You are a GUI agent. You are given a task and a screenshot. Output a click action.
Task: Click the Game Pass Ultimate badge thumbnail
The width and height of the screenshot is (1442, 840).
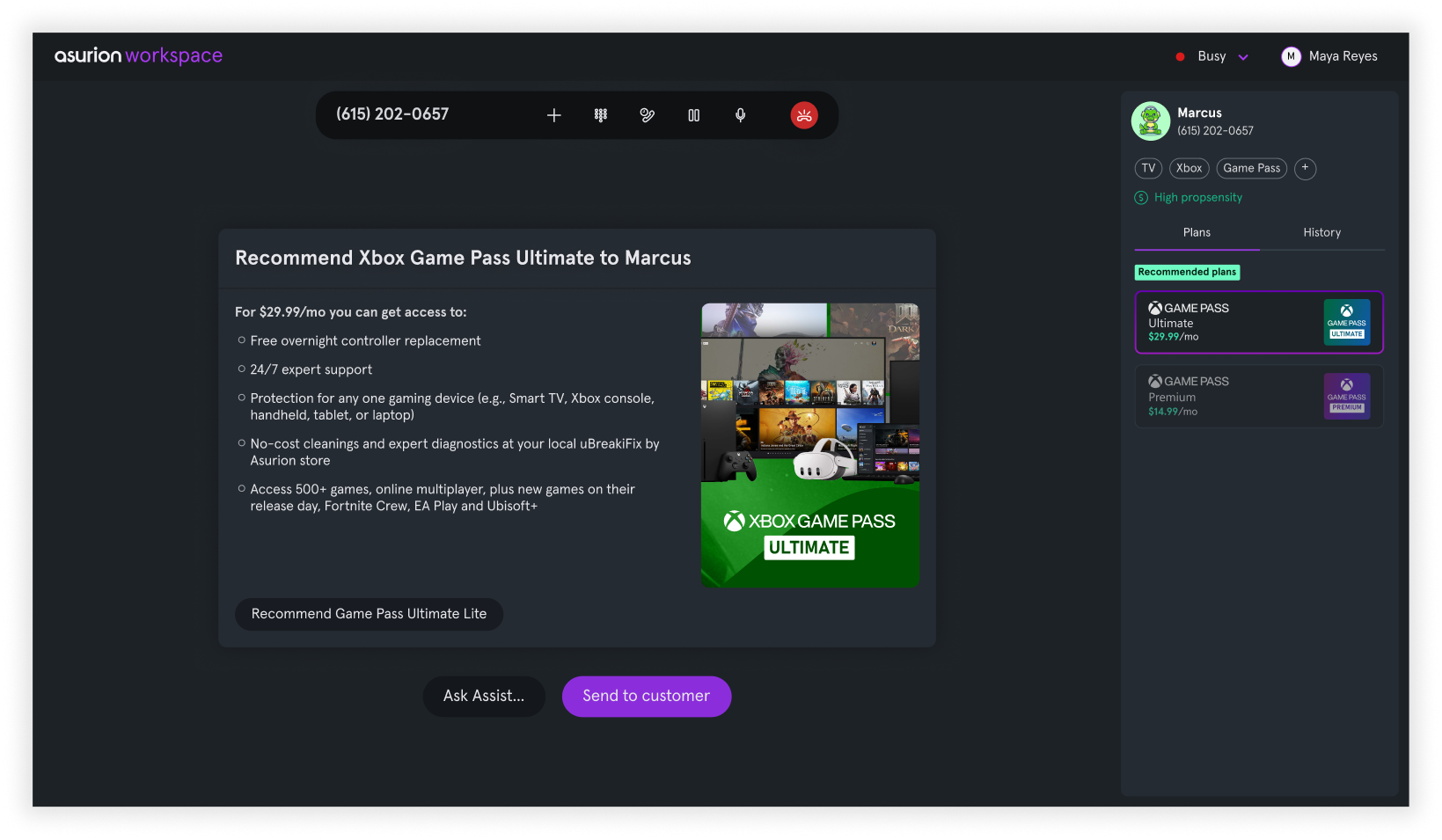(1346, 322)
